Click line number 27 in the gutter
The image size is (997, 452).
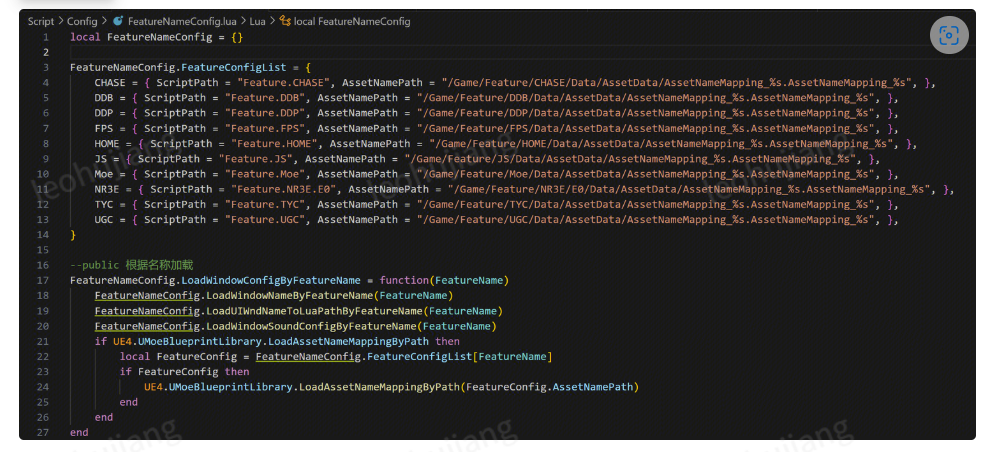[x=43, y=432]
